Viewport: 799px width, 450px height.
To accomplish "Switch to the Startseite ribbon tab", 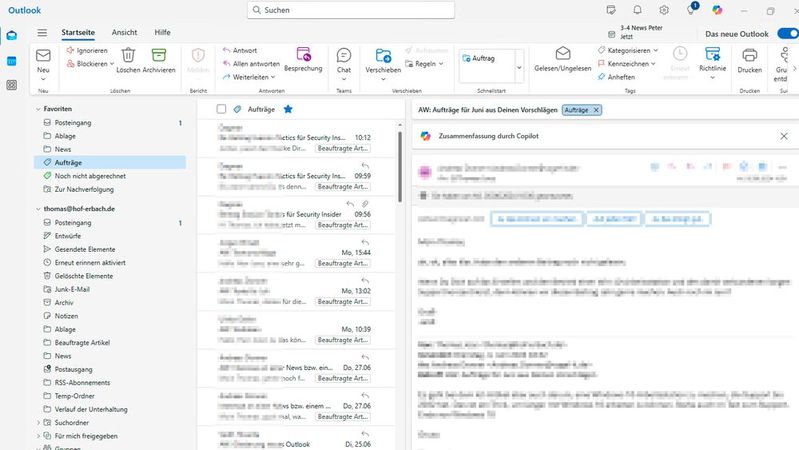I will (x=78, y=32).
